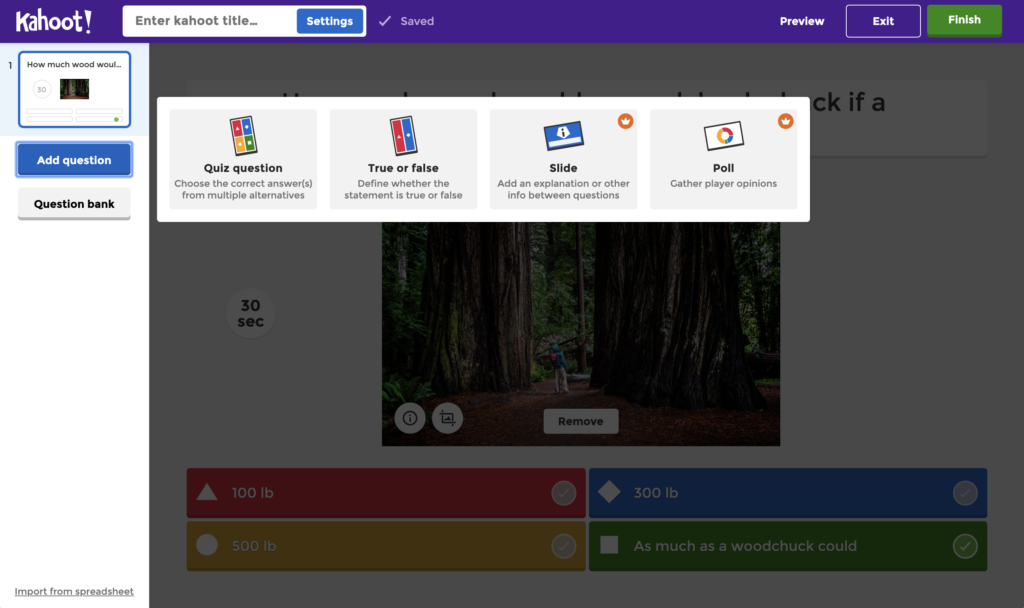
Task: Remove the redwood forest image
Action: tap(580, 421)
